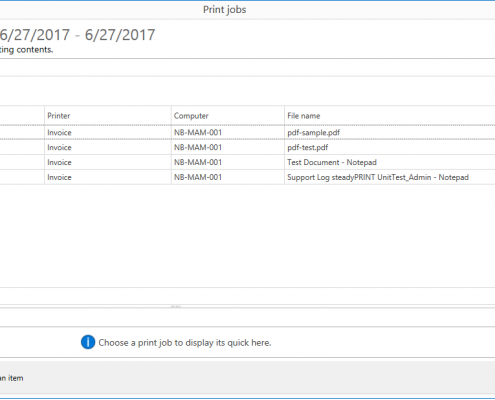Click Invoice printer cell in pdf-test.pdf row
The width and height of the screenshot is (495, 400).
coord(108,147)
